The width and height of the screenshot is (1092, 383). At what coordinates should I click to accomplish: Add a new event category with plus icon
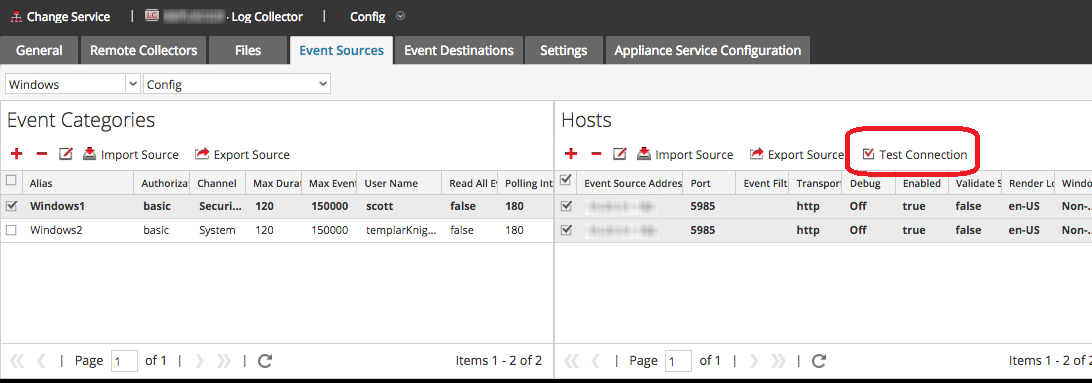coord(17,154)
